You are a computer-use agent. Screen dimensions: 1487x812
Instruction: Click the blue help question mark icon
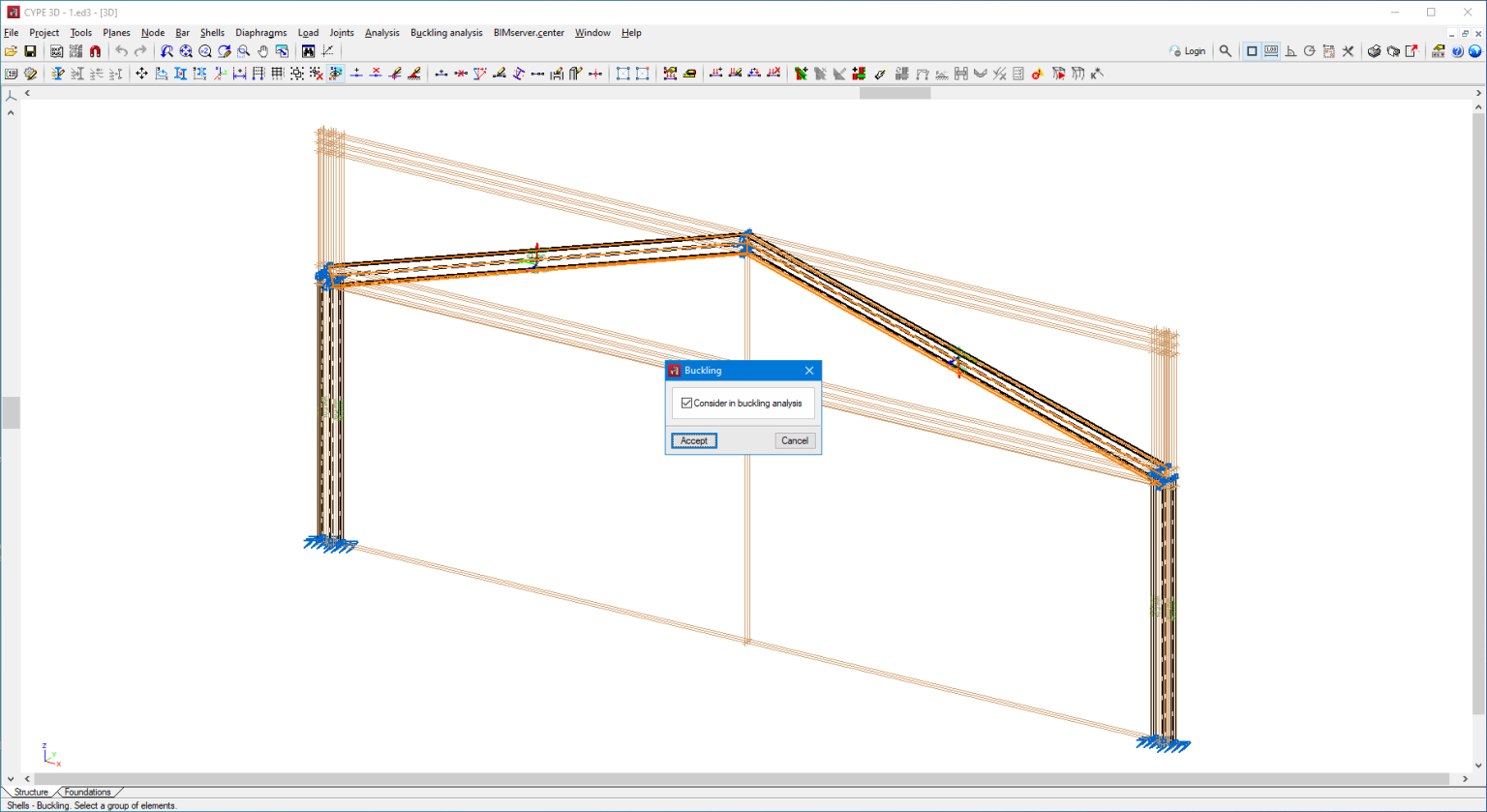[x=1457, y=51]
